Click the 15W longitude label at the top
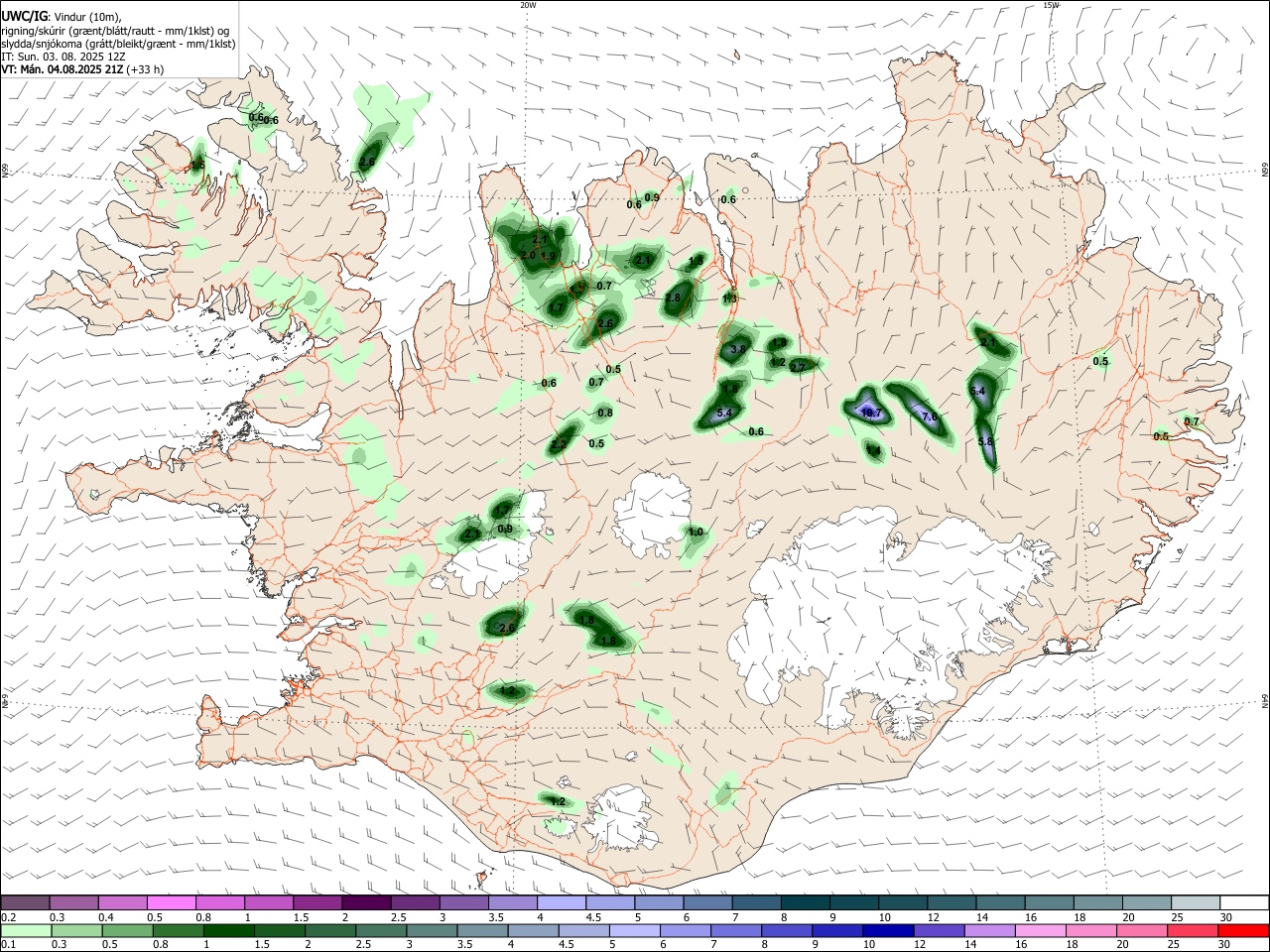 point(1051,5)
